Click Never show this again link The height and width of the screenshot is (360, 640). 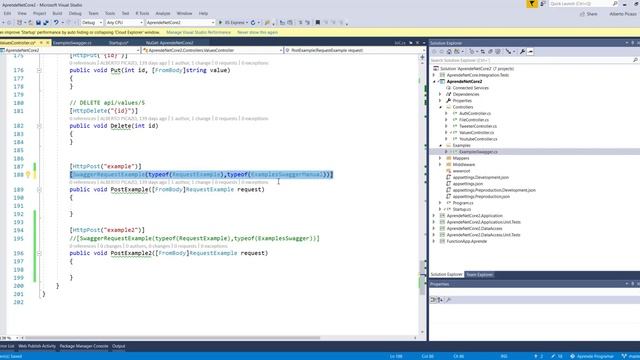click(x=257, y=32)
